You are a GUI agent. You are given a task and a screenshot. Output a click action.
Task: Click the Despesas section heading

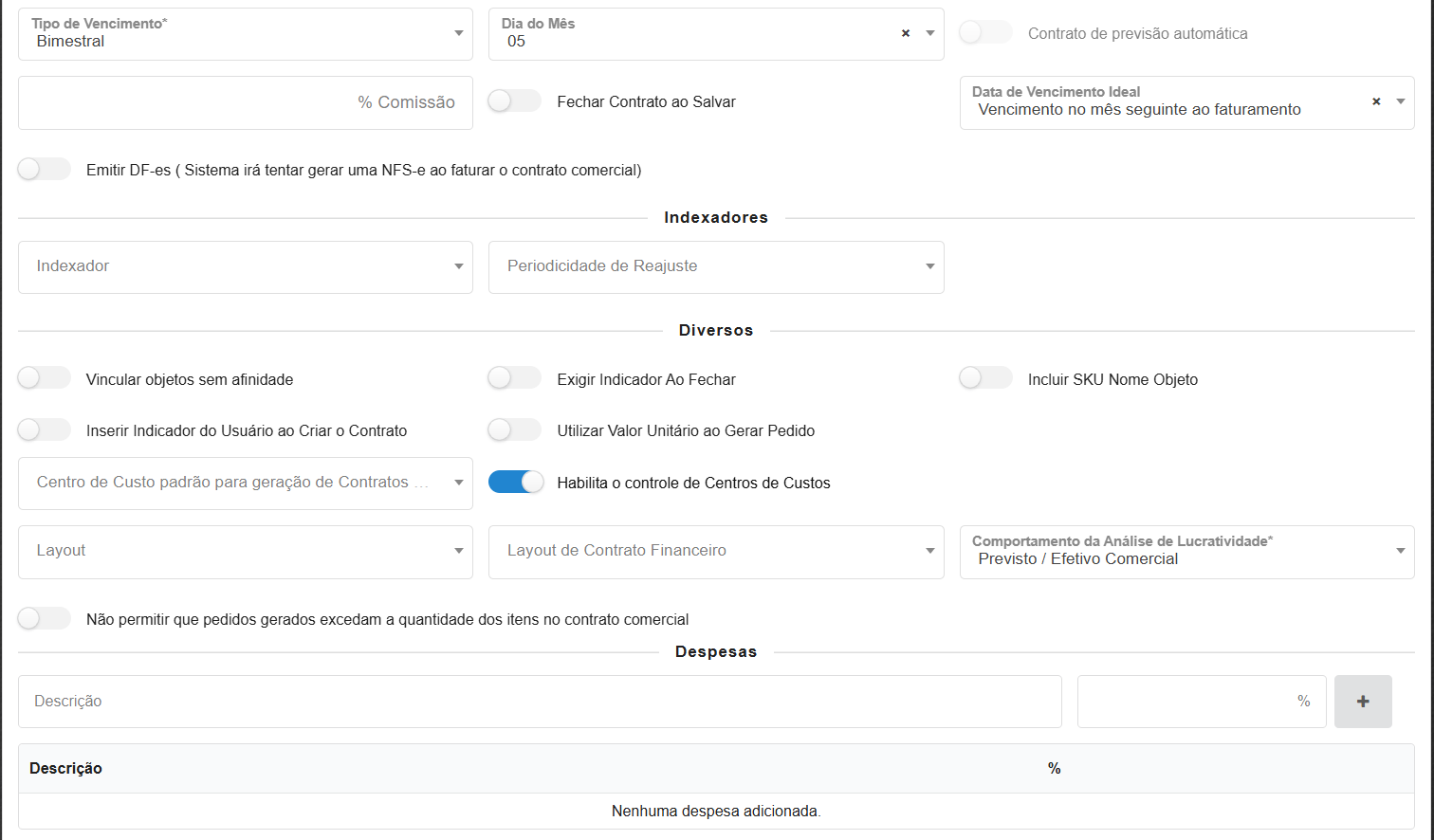click(716, 651)
